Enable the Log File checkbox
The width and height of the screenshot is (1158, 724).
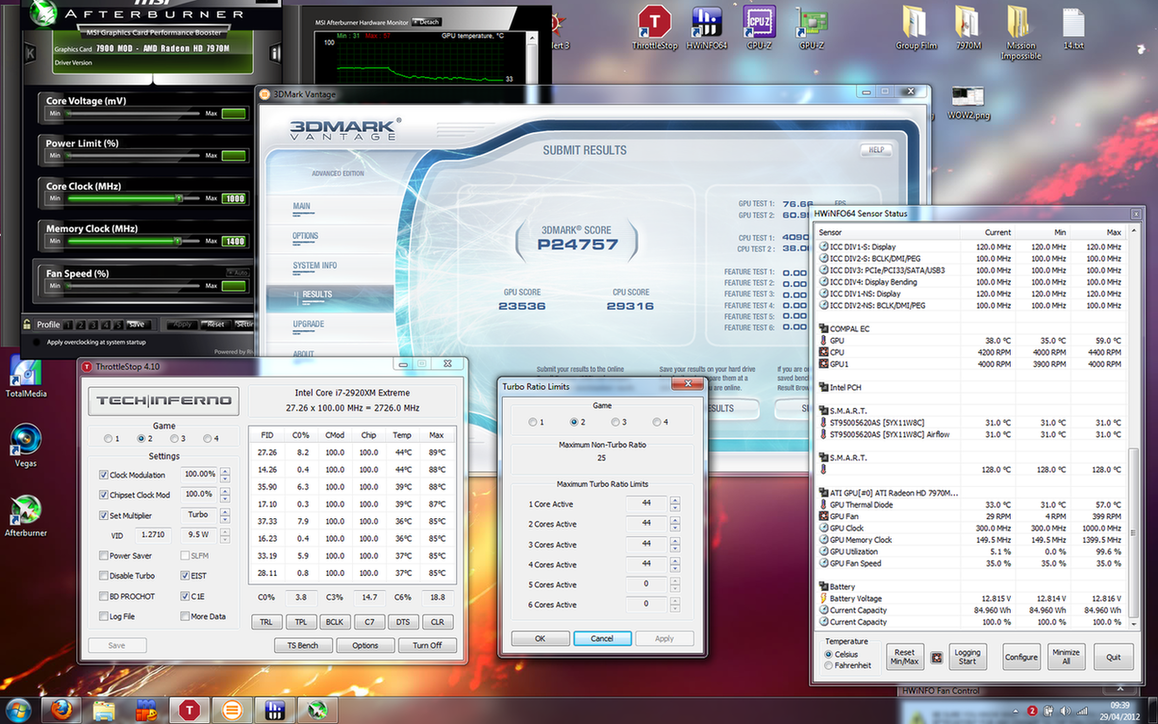click(103, 616)
